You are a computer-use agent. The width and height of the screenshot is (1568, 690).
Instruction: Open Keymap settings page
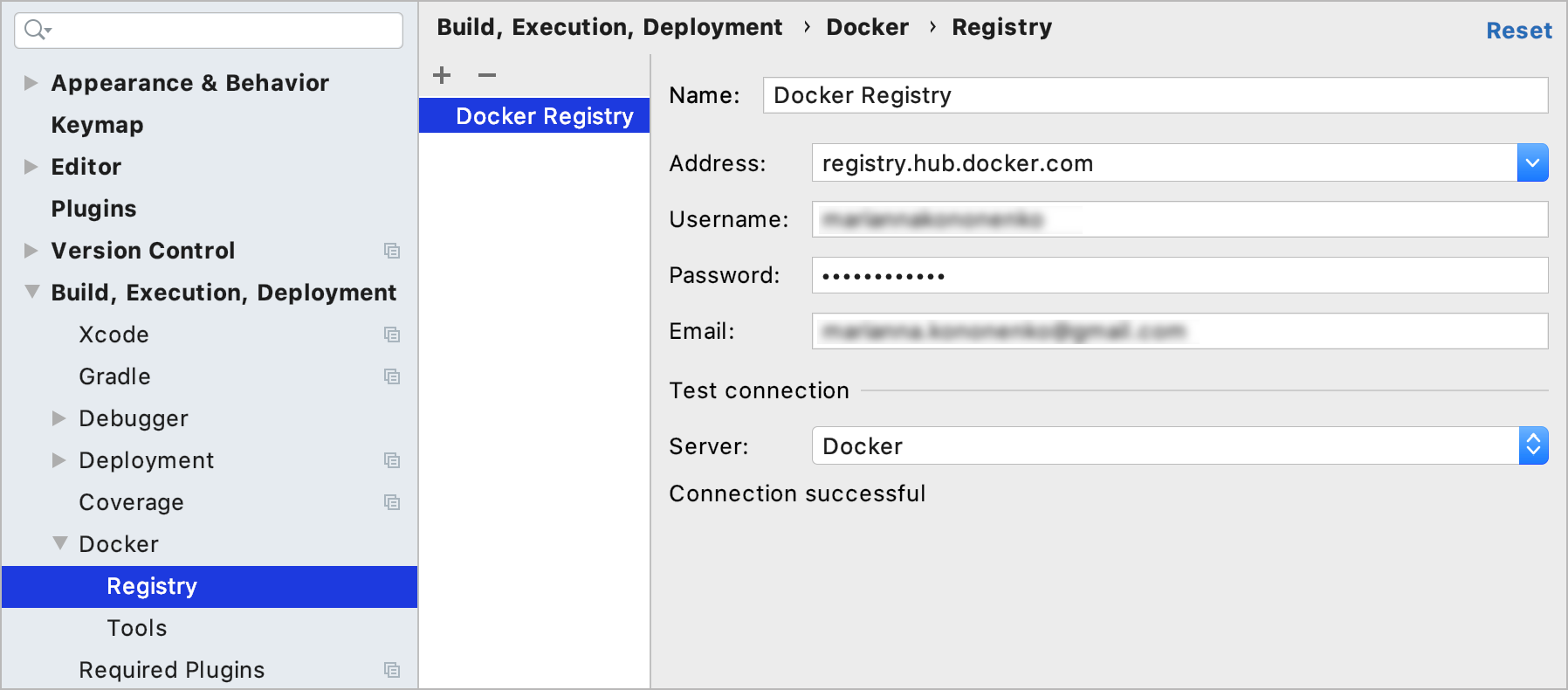point(97,125)
